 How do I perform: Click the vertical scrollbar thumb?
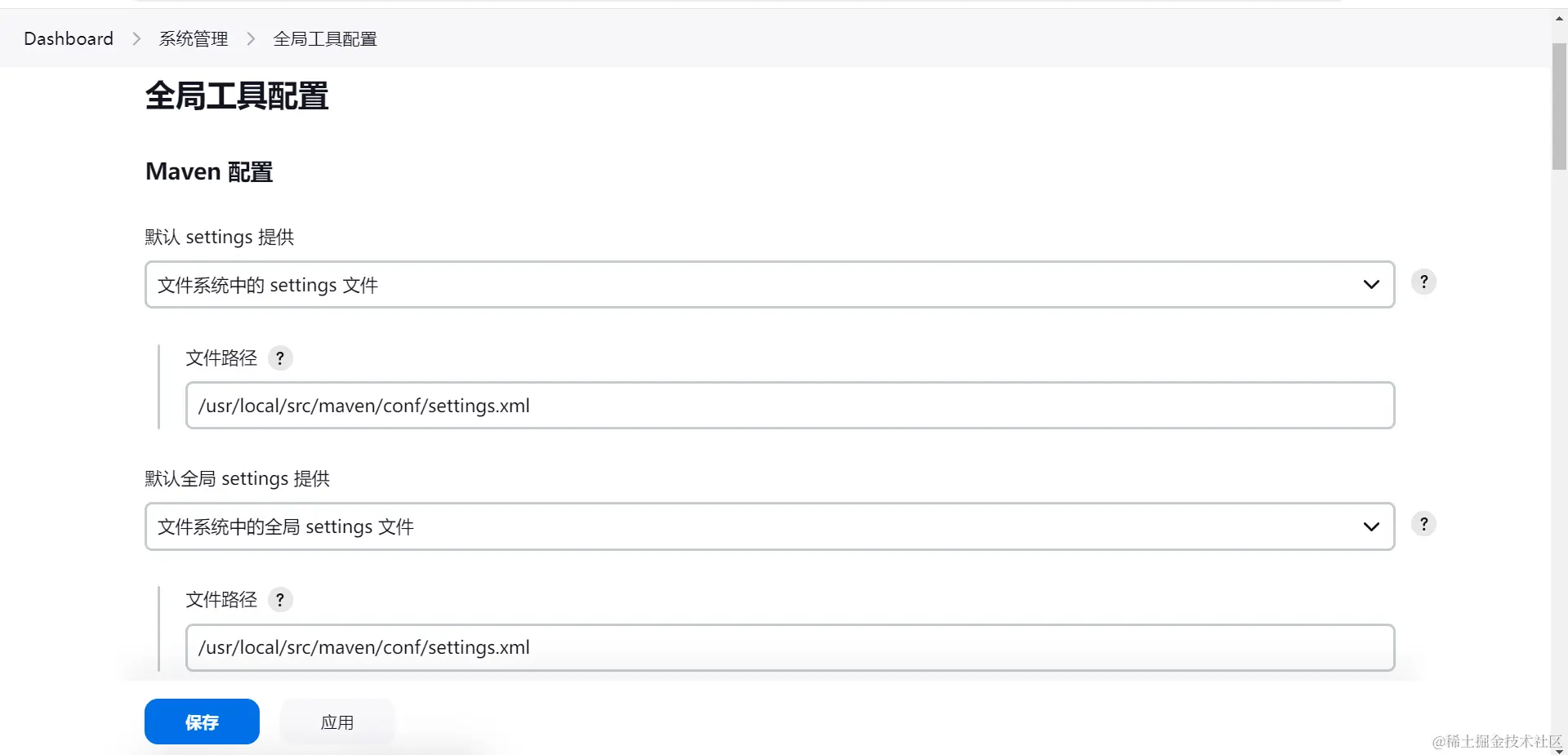pyautogui.click(x=1559, y=106)
